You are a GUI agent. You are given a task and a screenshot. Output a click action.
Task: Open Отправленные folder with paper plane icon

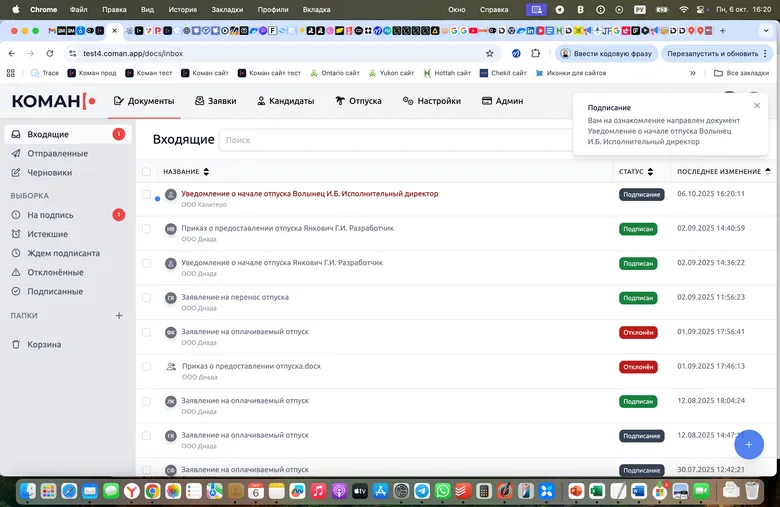pos(57,153)
